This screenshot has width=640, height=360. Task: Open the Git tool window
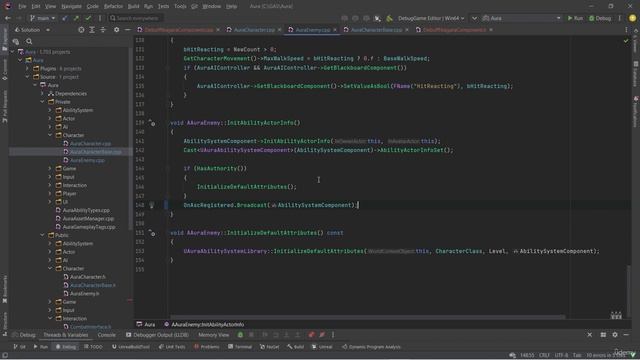pyautogui.click(x=20, y=347)
